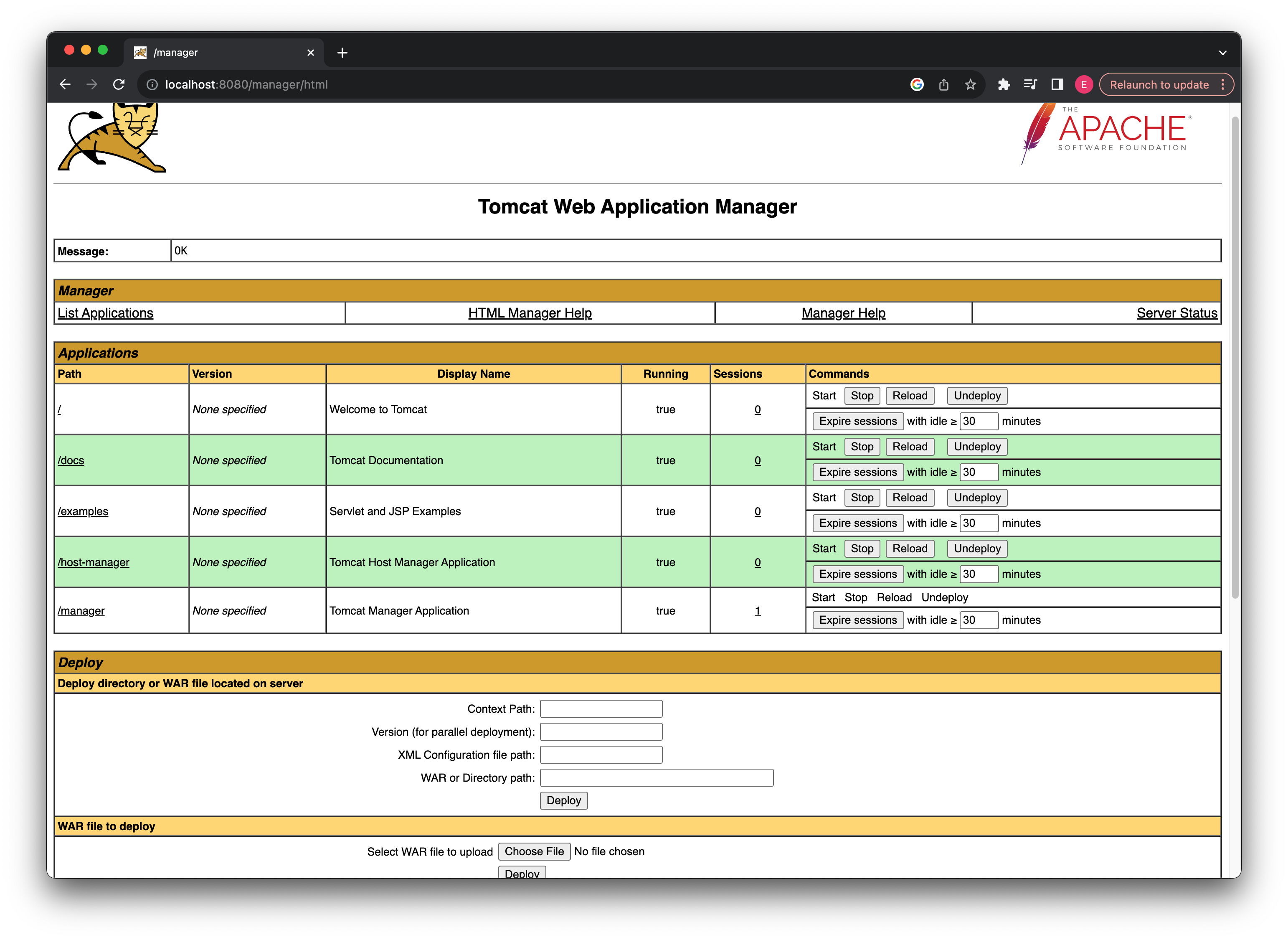Click Expire sessions button for root /
Image resolution: width=1288 pixels, height=940 pixels.
click(x=855, y=421)
